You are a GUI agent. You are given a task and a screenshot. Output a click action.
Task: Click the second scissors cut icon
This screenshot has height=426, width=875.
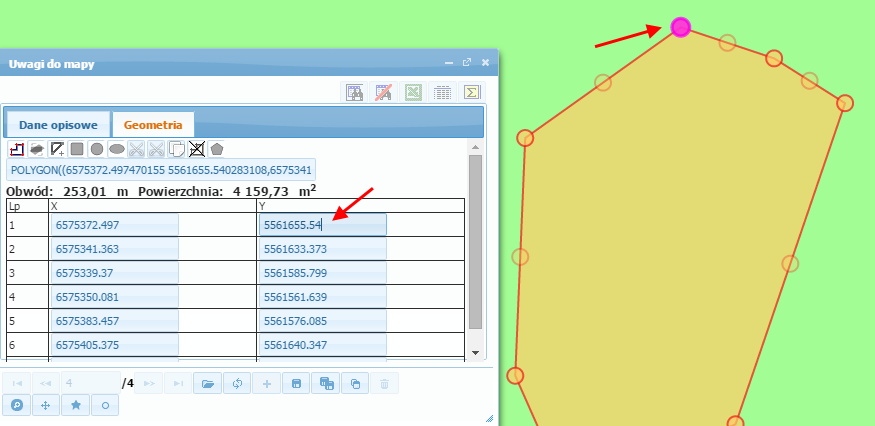pos(157,149)
